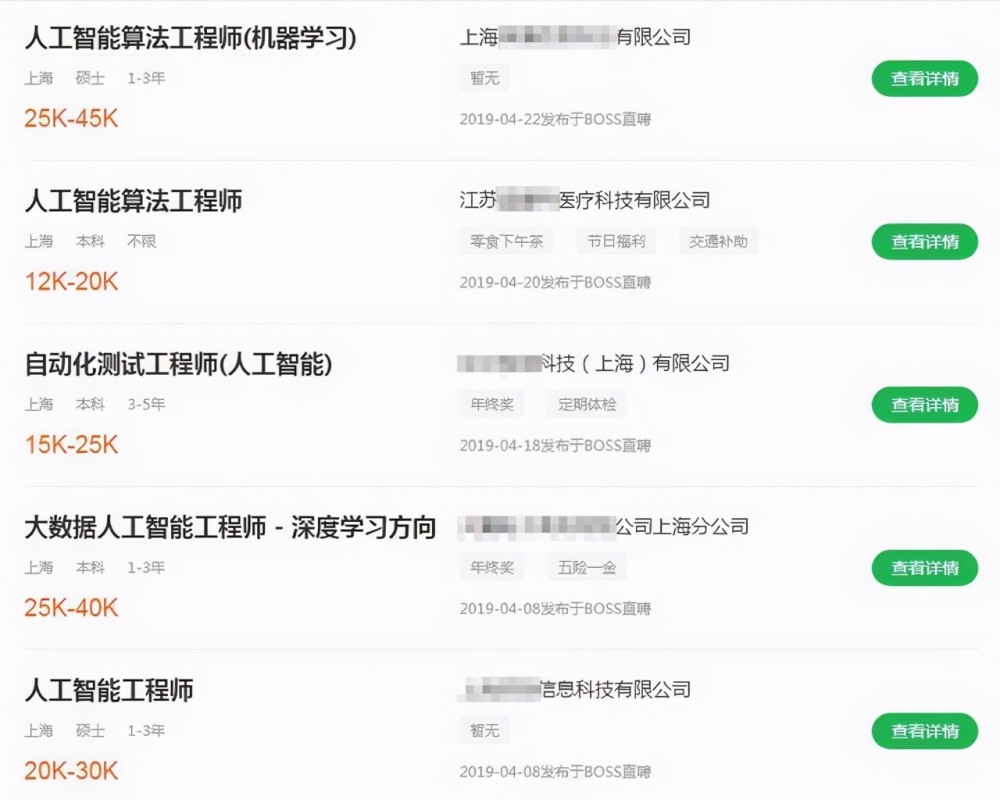Click the 15K-25K salary text
This screenshot has height=800, width=1000.
(71, 445)
